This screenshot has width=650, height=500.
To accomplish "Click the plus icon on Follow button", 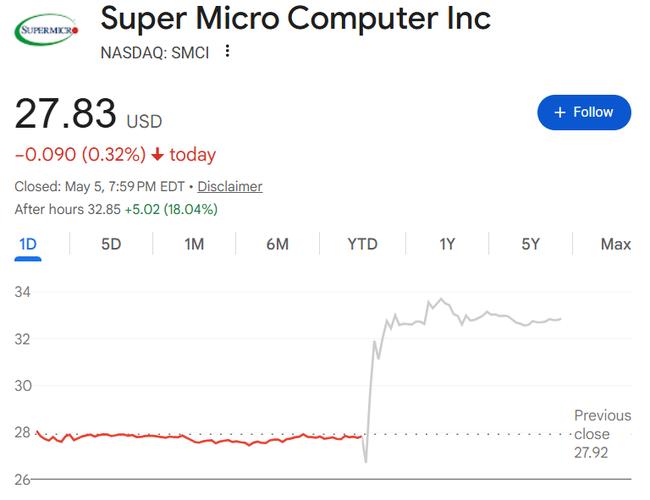I will (560, 112).
